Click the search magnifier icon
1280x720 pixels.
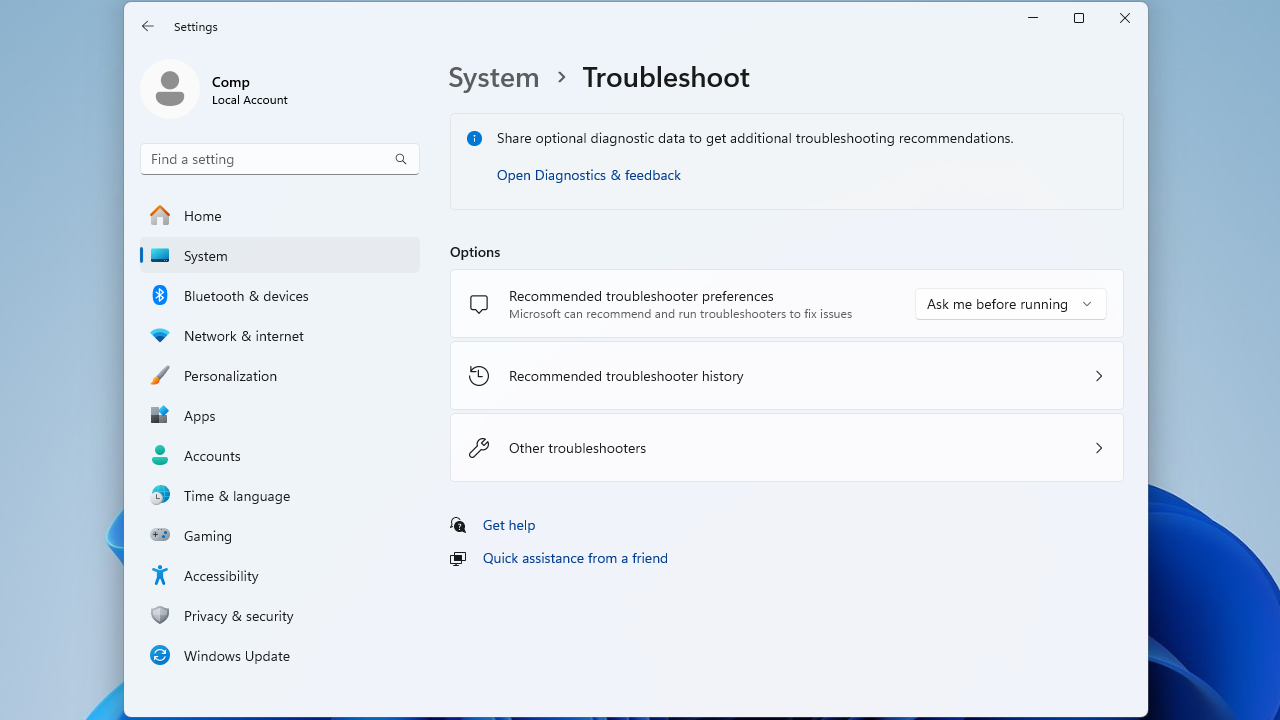click(x=401, y=159)
